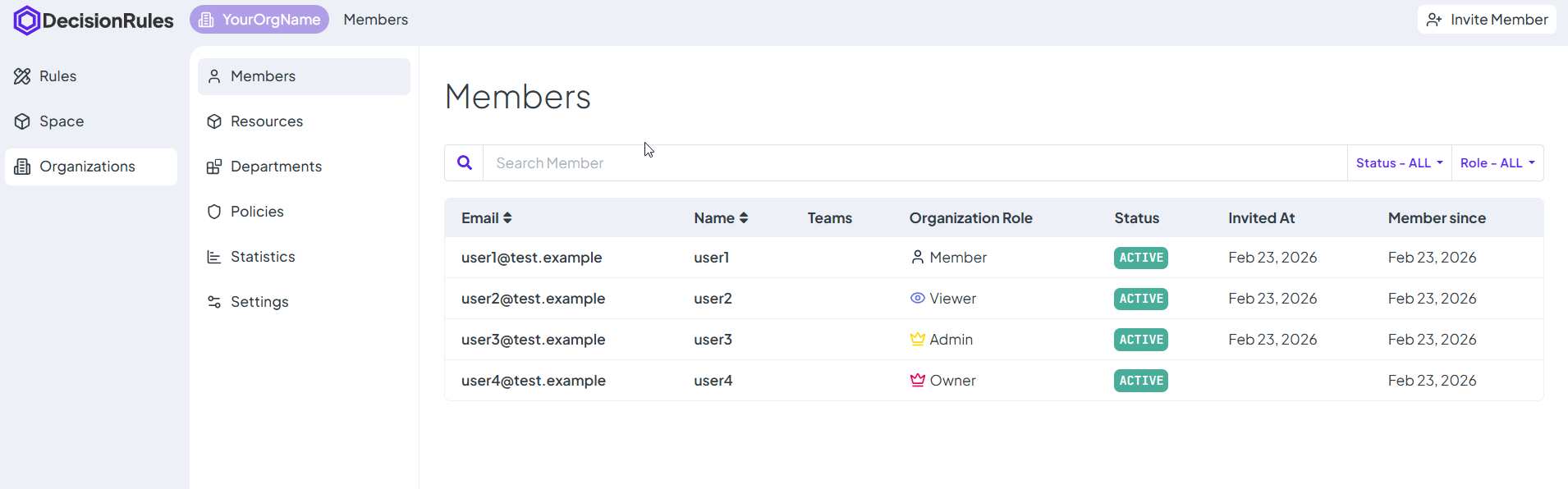
Task: Open the Resources section
Action: (x=266, y=121)
